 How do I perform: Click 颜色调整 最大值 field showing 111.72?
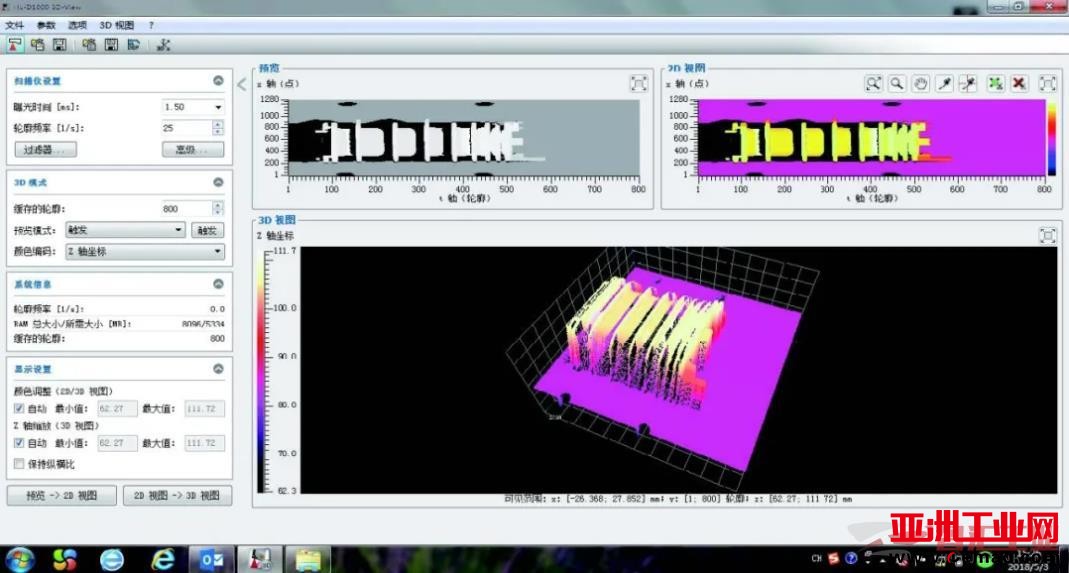click(x=205, y=409)
